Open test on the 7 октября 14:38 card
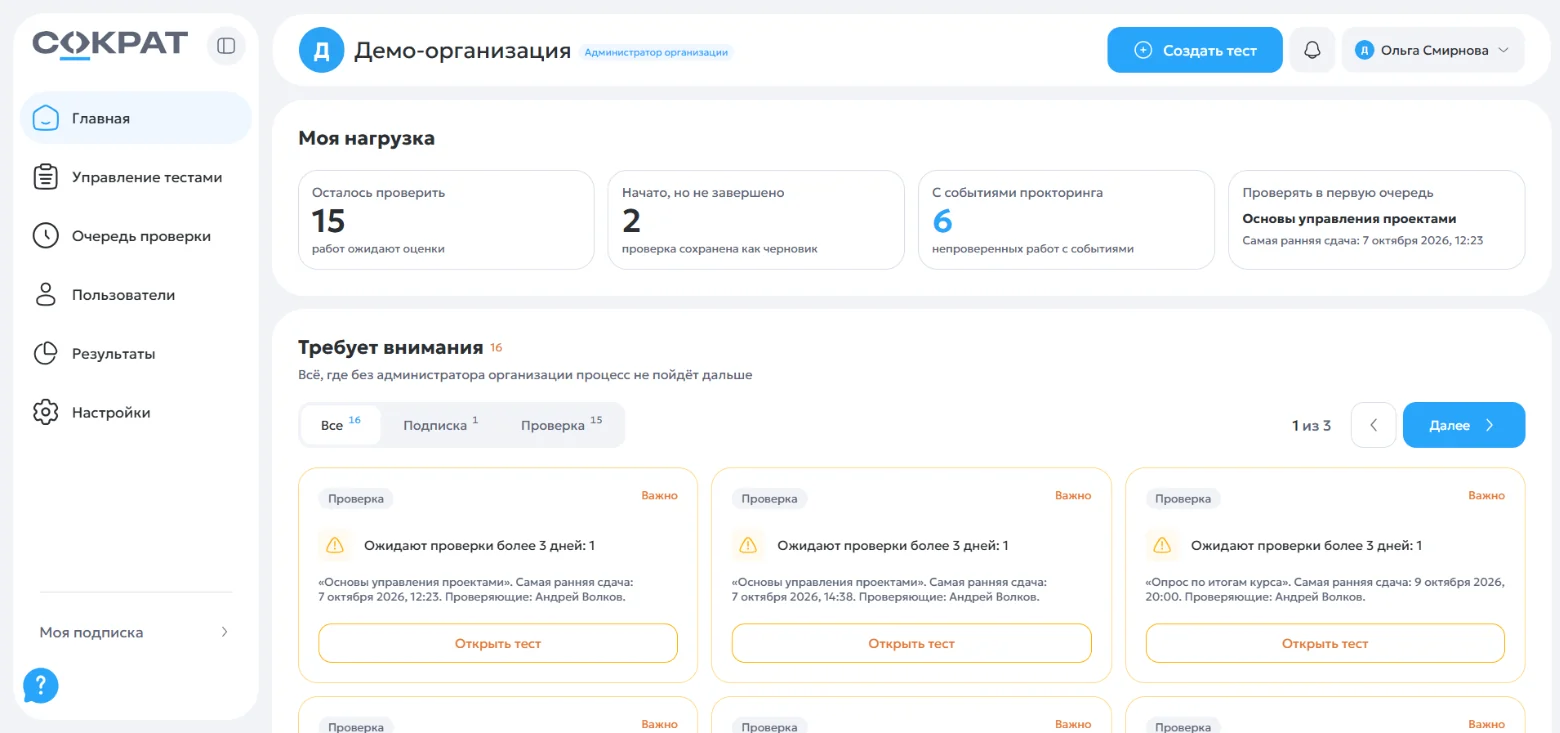 911,643
